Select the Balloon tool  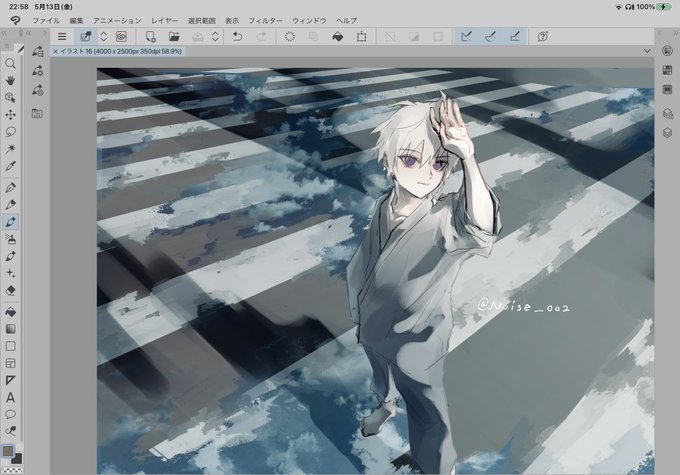(10, 414)
